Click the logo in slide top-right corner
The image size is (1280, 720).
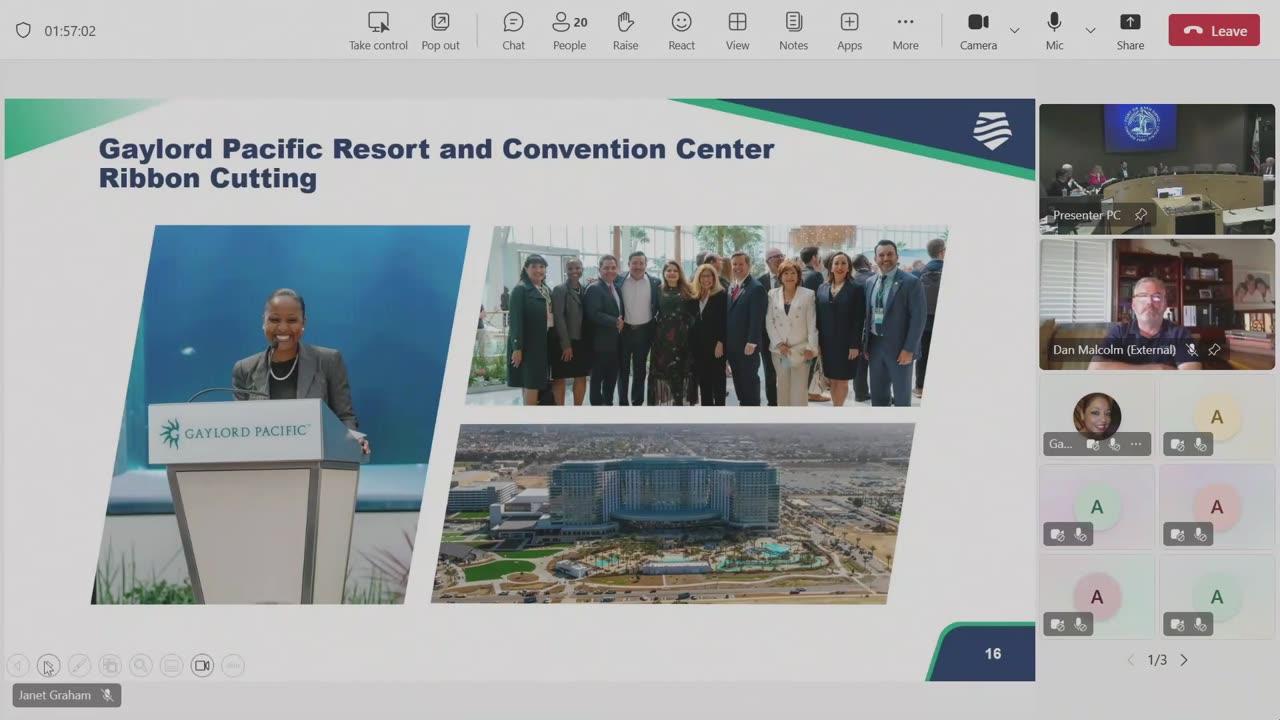[x=992, y=131]
